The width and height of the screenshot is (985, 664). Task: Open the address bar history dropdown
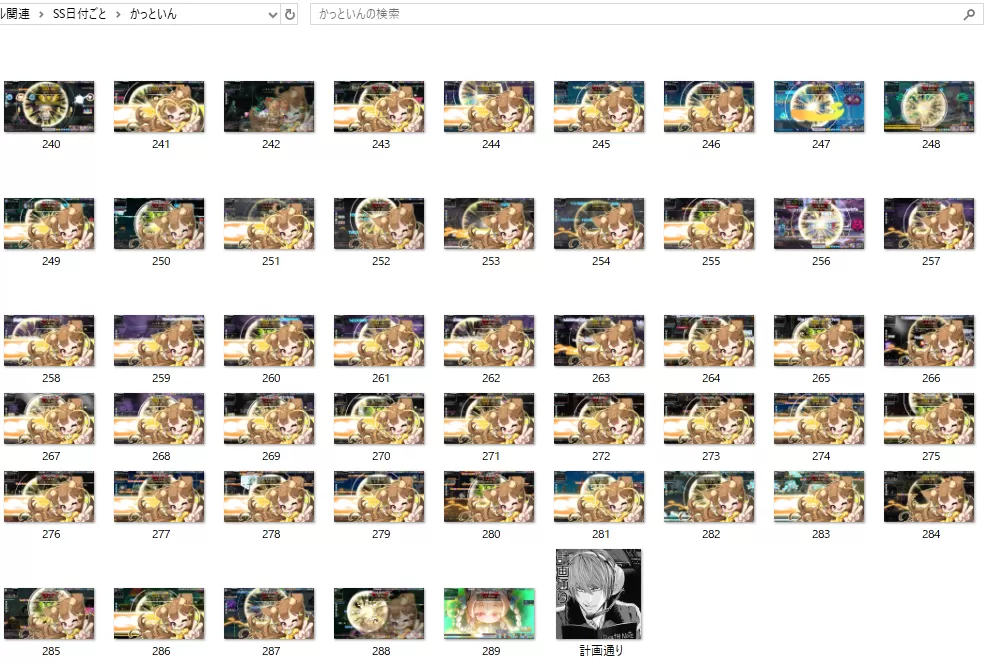273,14
